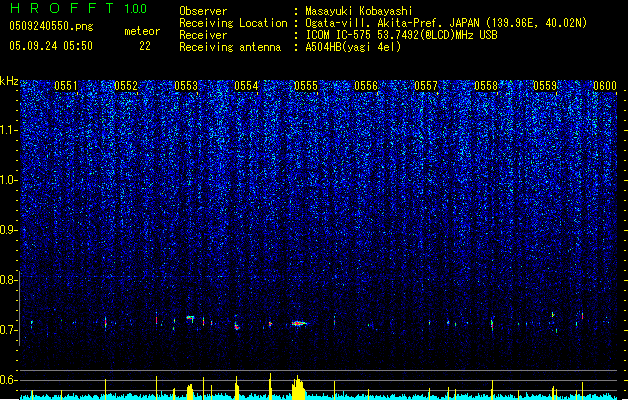
Task: Click the long red meteor echo before 0555
Action: (299, 323)
